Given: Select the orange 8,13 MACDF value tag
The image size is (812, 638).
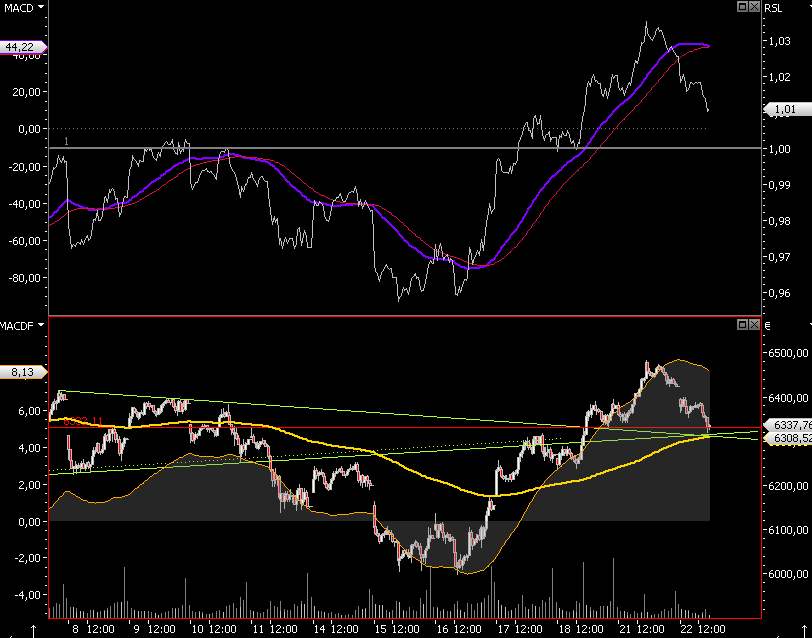Looking at the screenshot, I should coord(23,372).
